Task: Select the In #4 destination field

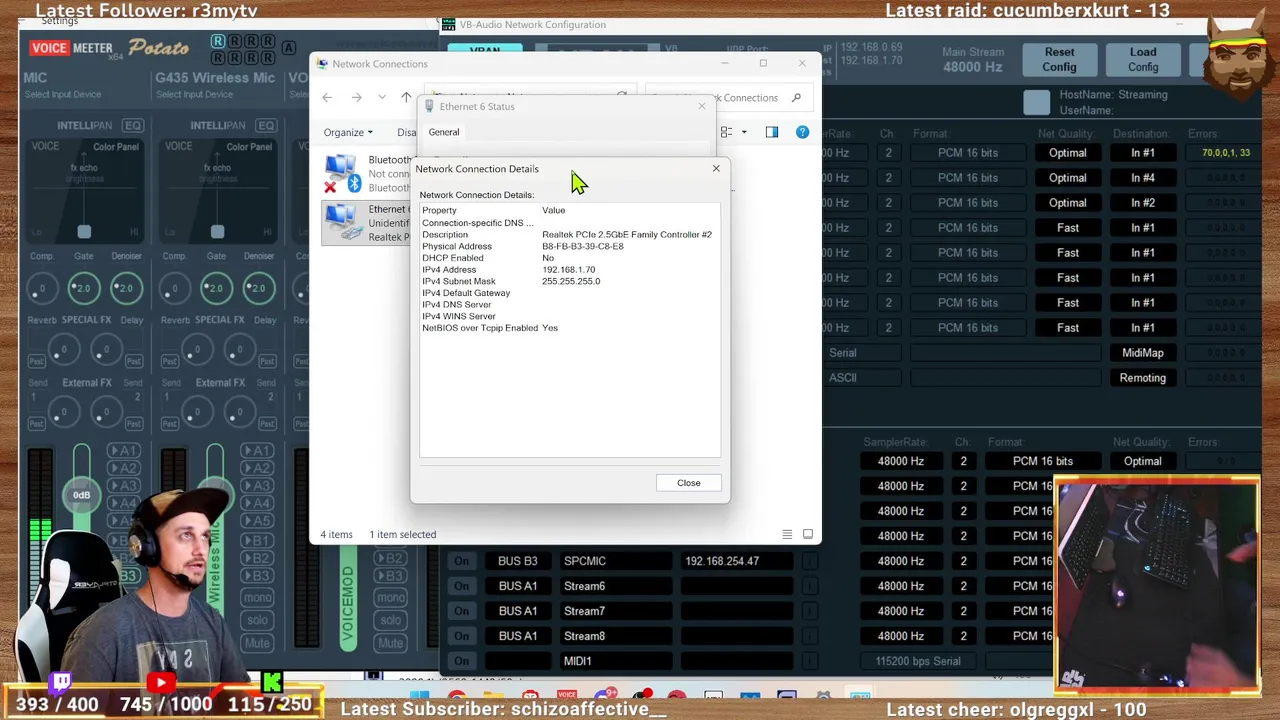Action: pos(1143,178)
